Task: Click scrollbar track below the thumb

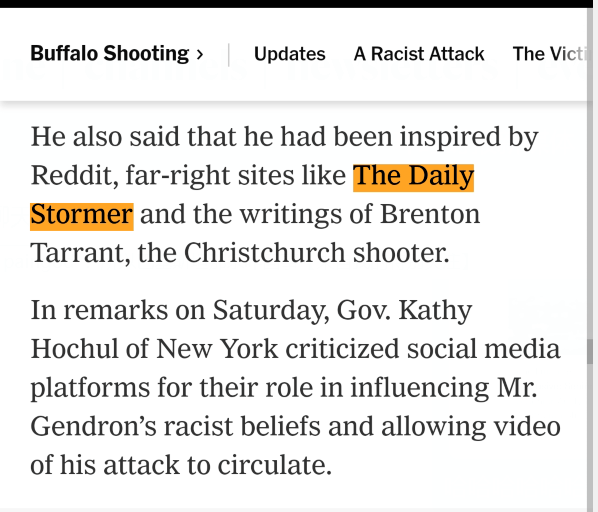Action: [x=590, y=438]
